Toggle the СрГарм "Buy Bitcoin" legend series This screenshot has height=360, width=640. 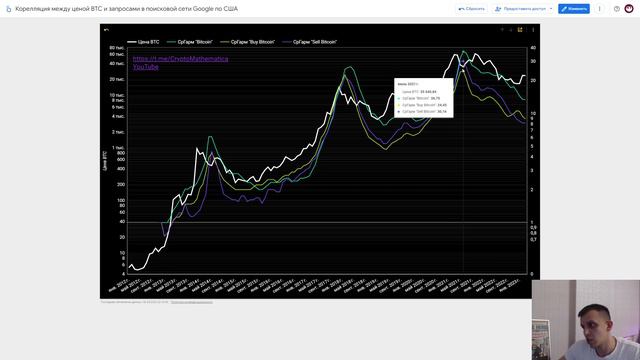pos(248,42)
